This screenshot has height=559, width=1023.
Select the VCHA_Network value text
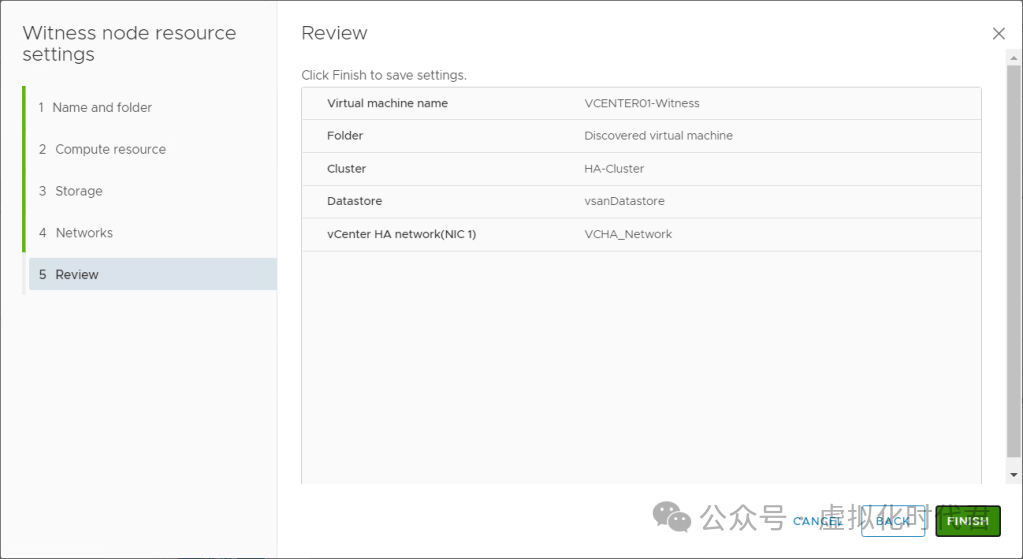click(x=628, y=234)
